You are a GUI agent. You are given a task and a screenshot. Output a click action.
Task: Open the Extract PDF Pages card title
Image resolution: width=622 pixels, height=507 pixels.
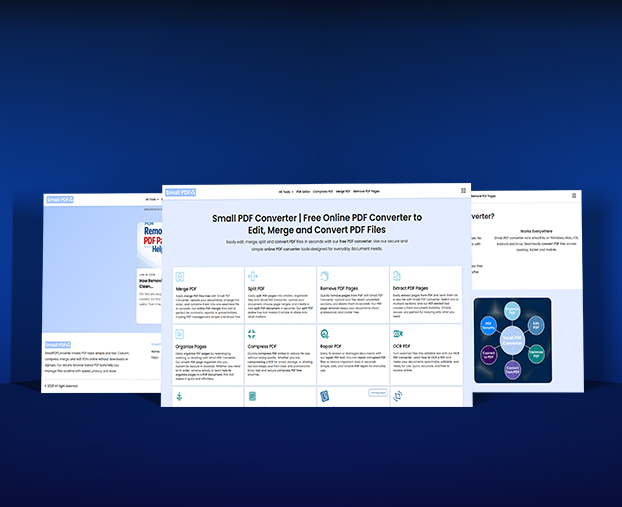tap(411, 288)
